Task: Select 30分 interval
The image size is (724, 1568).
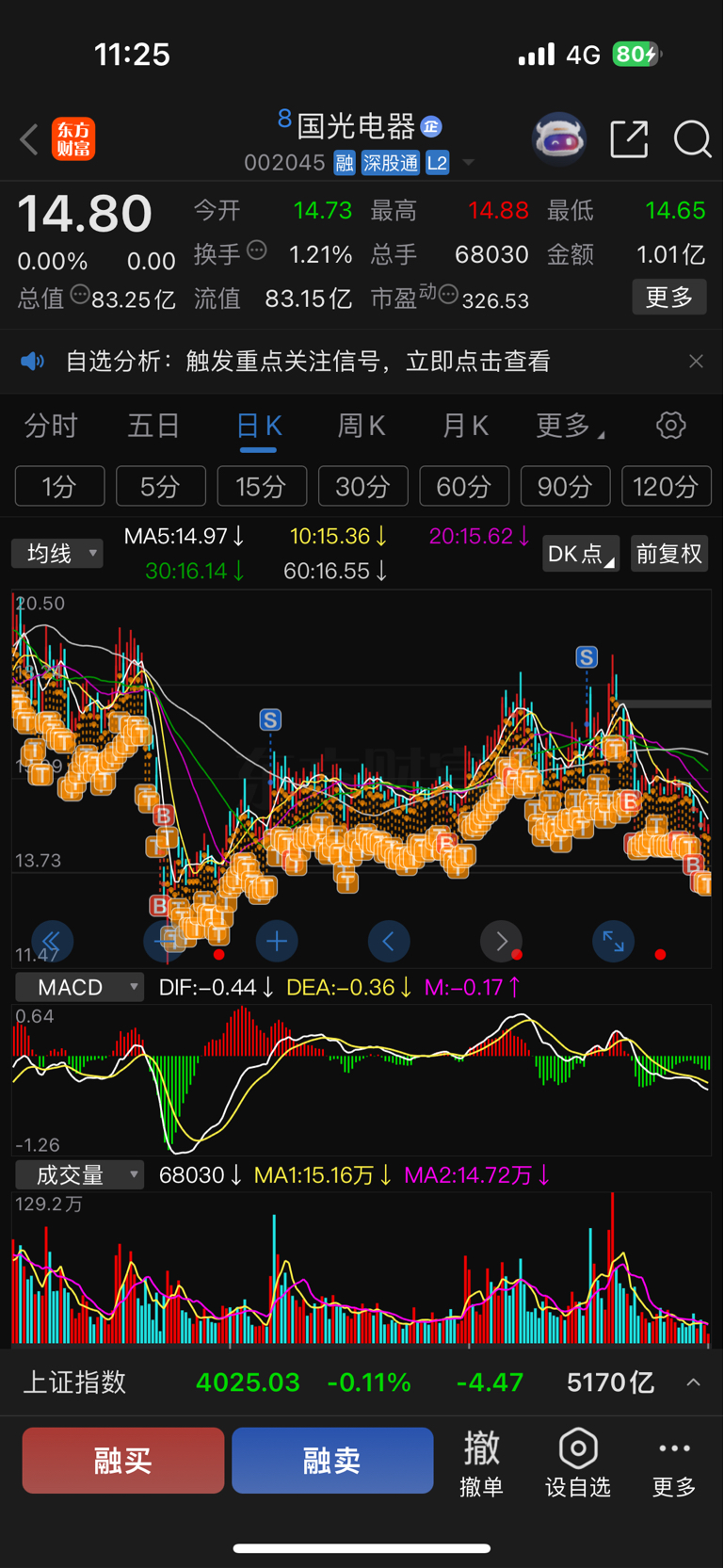Action: (363, 486)
